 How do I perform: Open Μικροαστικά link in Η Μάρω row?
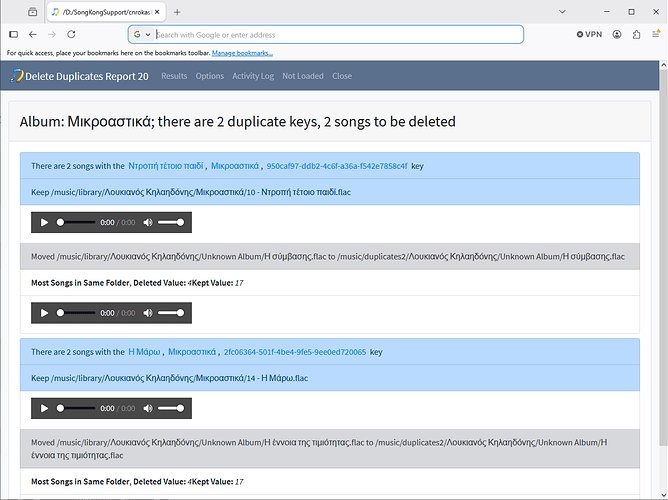tap(192, 352)
